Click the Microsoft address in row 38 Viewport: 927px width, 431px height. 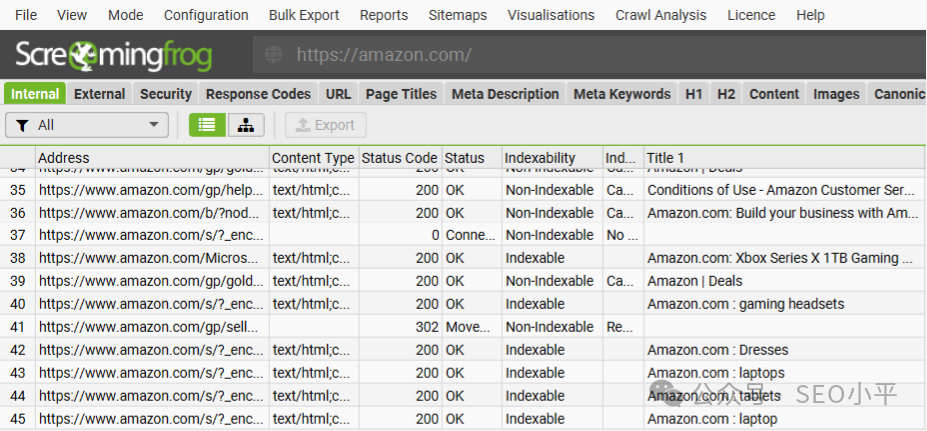151,258
